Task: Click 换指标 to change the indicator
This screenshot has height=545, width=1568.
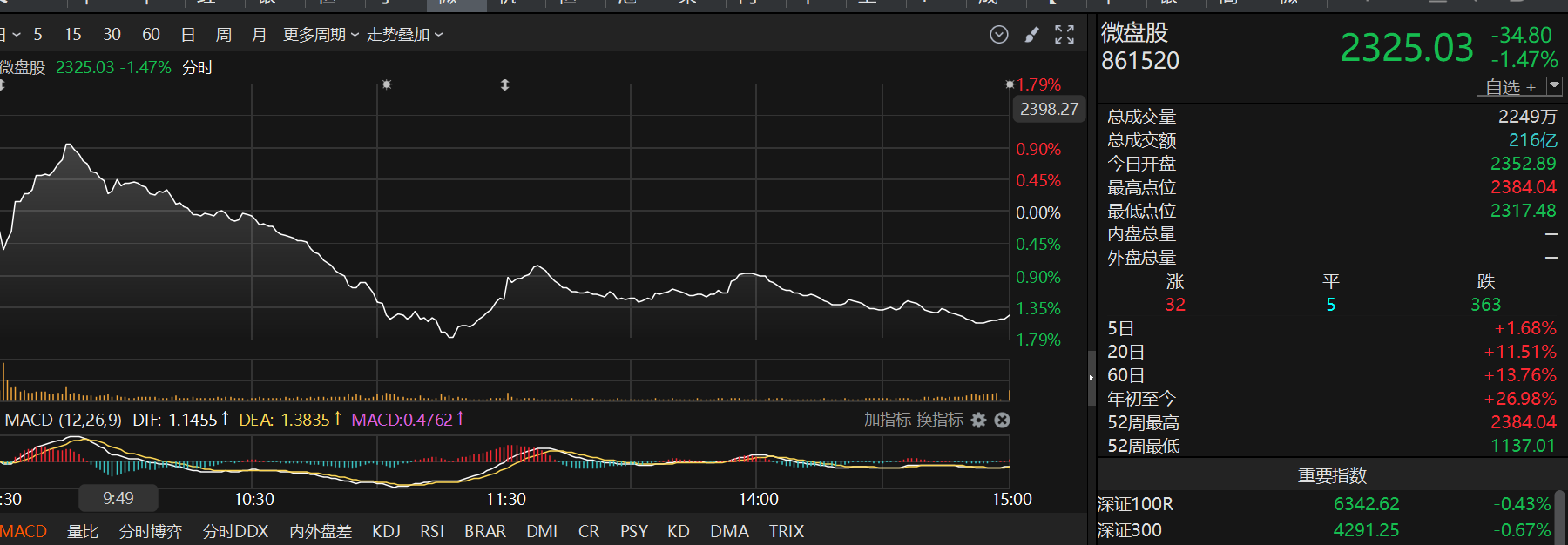Action: click(x=939, y=421)
